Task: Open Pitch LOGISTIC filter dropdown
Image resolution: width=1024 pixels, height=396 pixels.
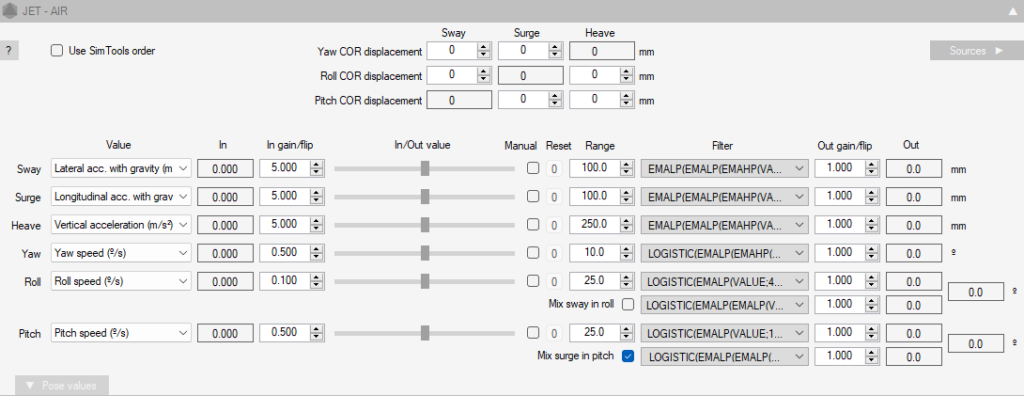Action: [x=724, y=333]
